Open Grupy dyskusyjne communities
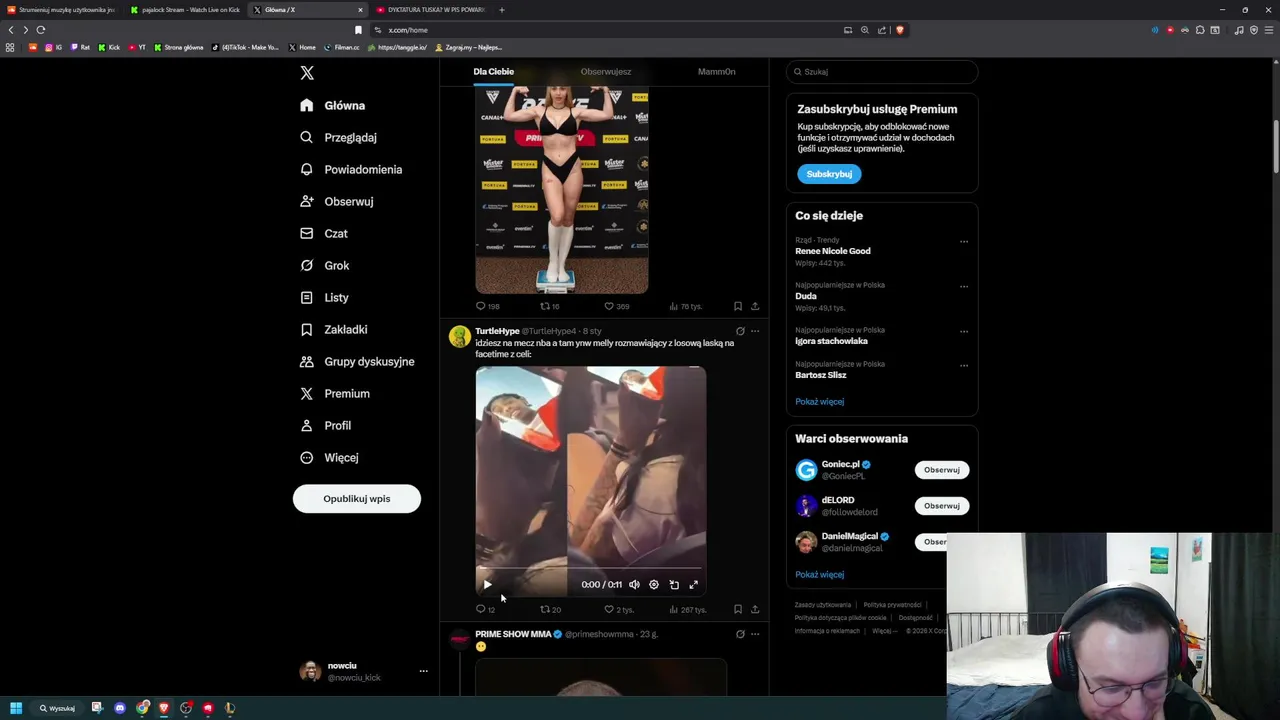The height and width of the screenshot is (720, 1280). coord(357,361)
